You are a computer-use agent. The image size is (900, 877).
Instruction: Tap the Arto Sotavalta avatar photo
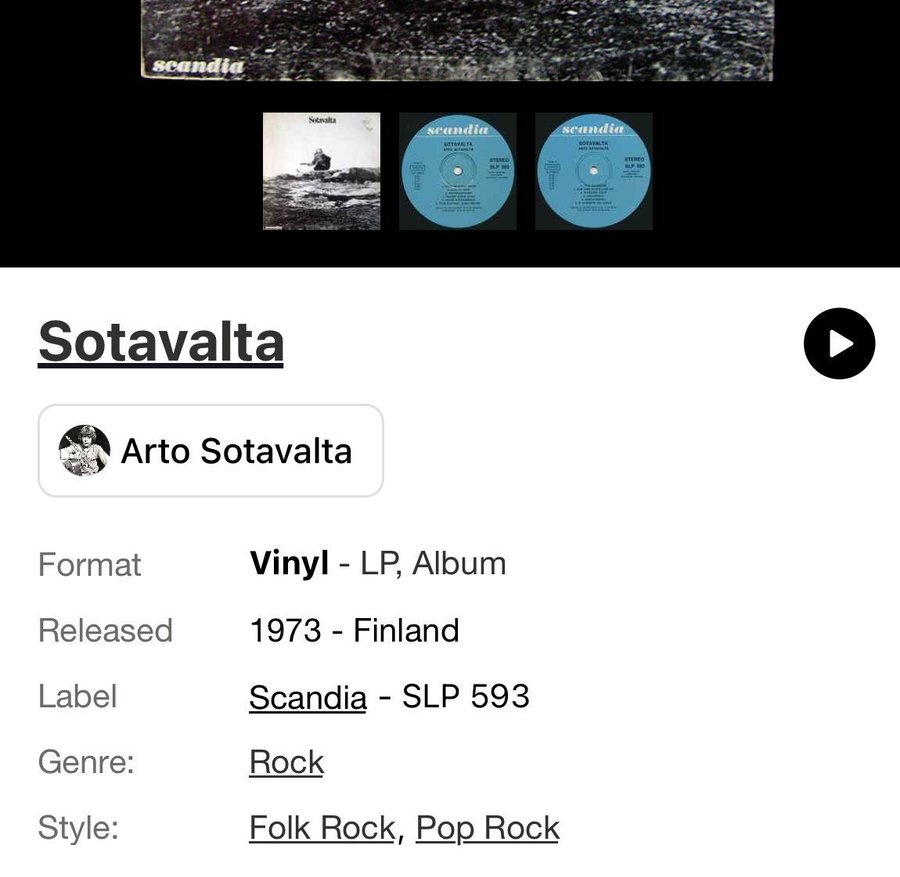(85, 451)
